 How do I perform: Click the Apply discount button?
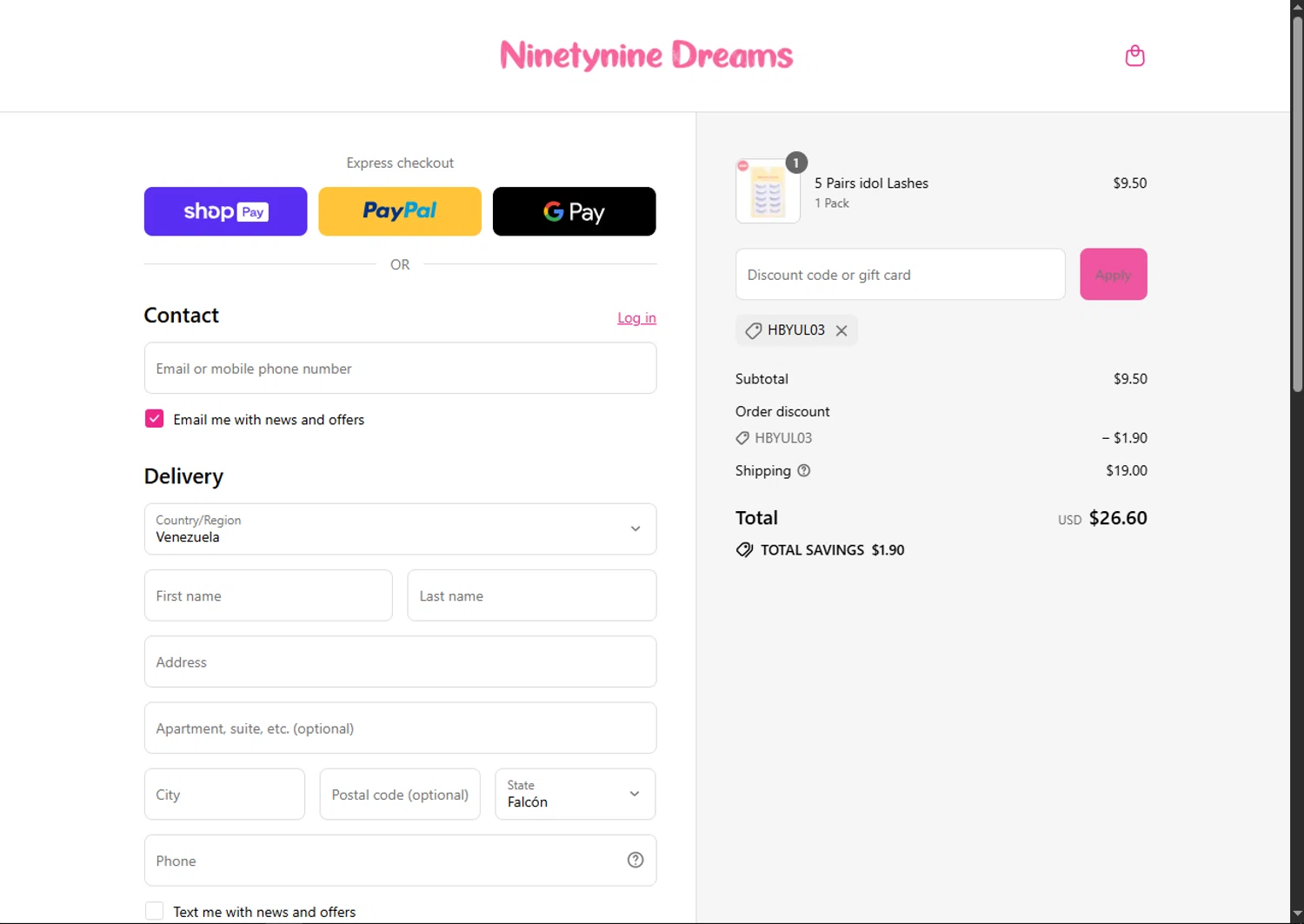point(1113,275)
